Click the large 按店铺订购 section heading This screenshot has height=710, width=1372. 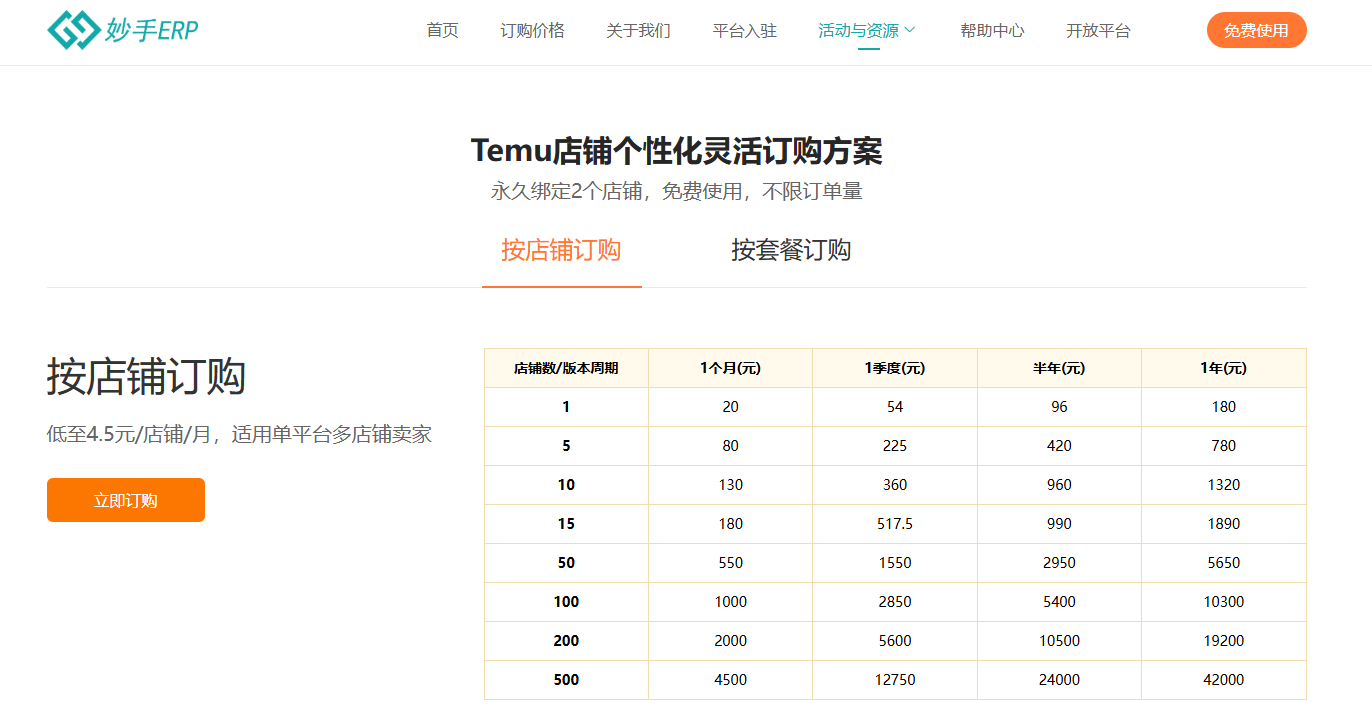[x=147, y=377]
